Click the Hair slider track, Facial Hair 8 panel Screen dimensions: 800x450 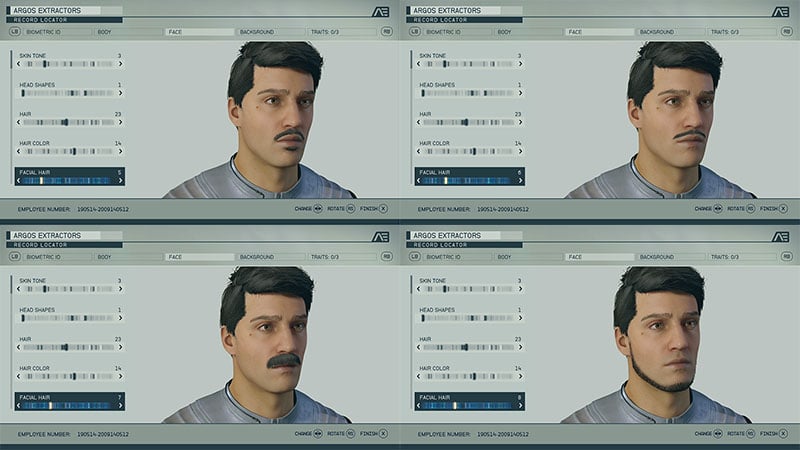pyautogui.click(x=469, y=347)
